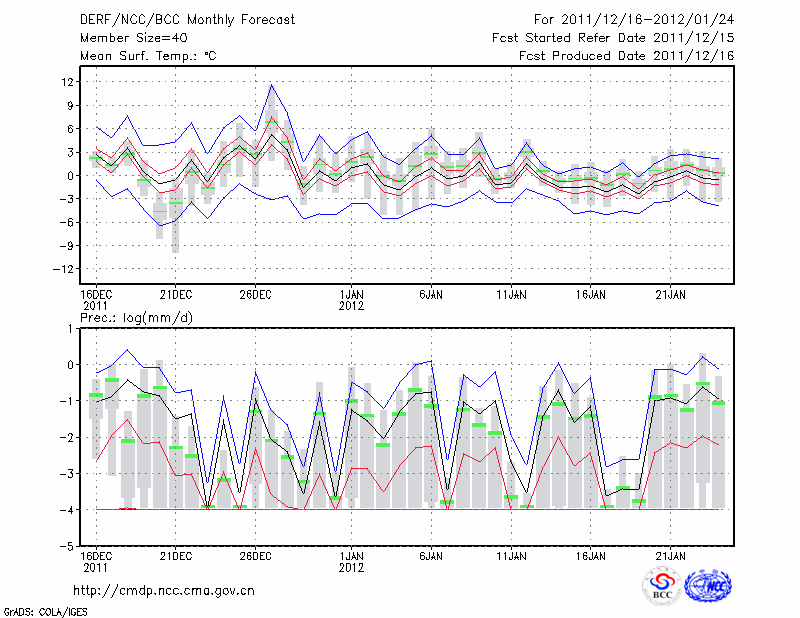Click 1JAN 2012 on the temperature chart axis
The image size is (800, 618).
(351, 300)
